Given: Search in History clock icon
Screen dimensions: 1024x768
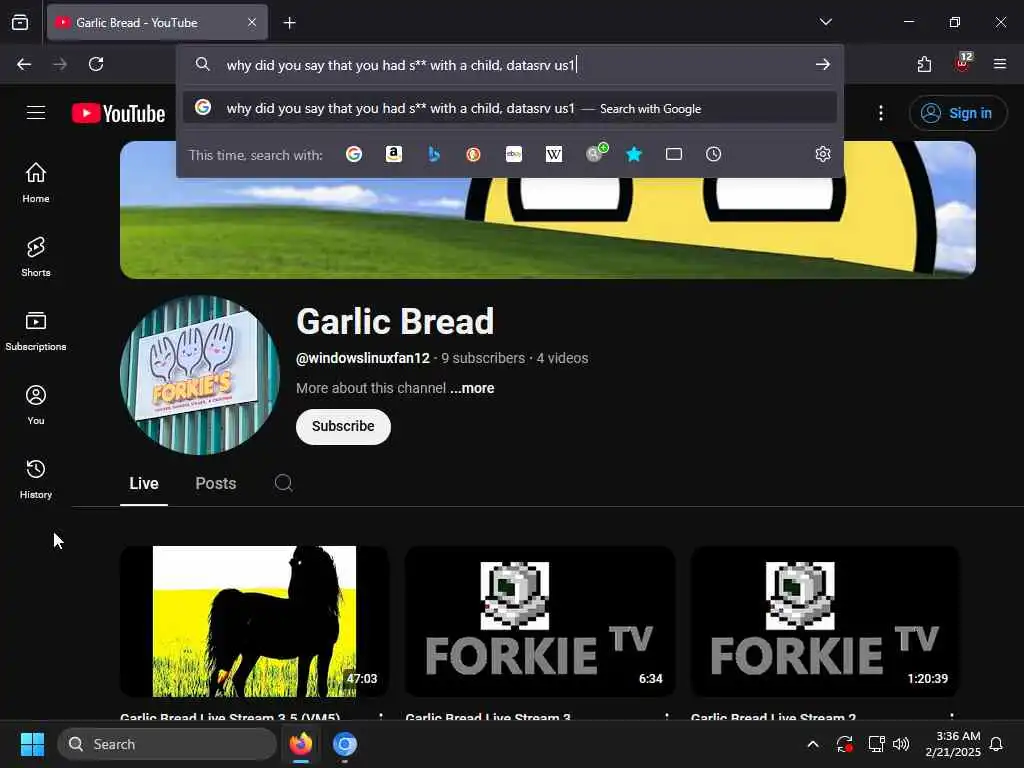Looking at the screenshot, I should [713, 154].
